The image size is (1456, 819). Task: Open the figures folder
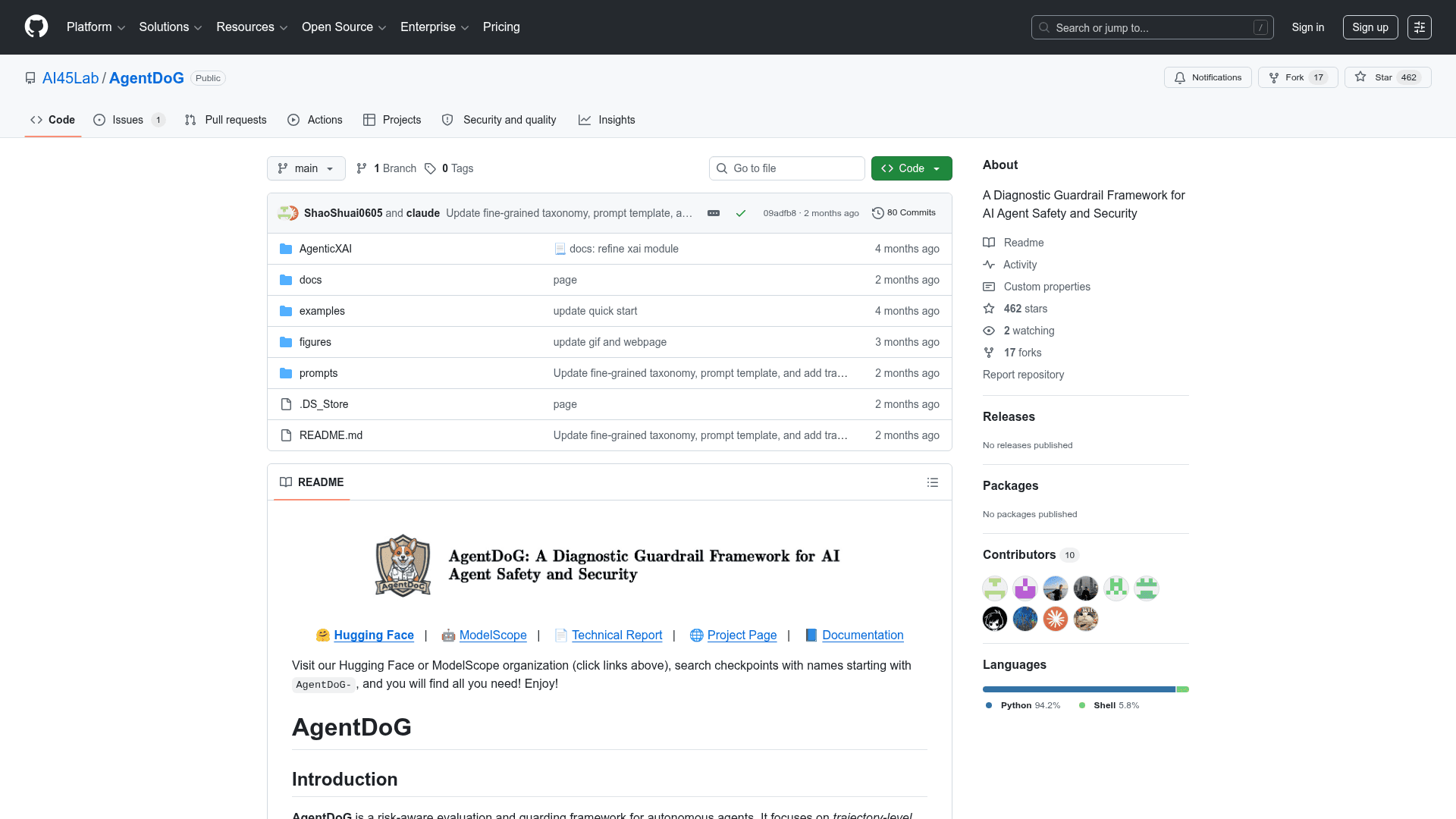point(315,342)
